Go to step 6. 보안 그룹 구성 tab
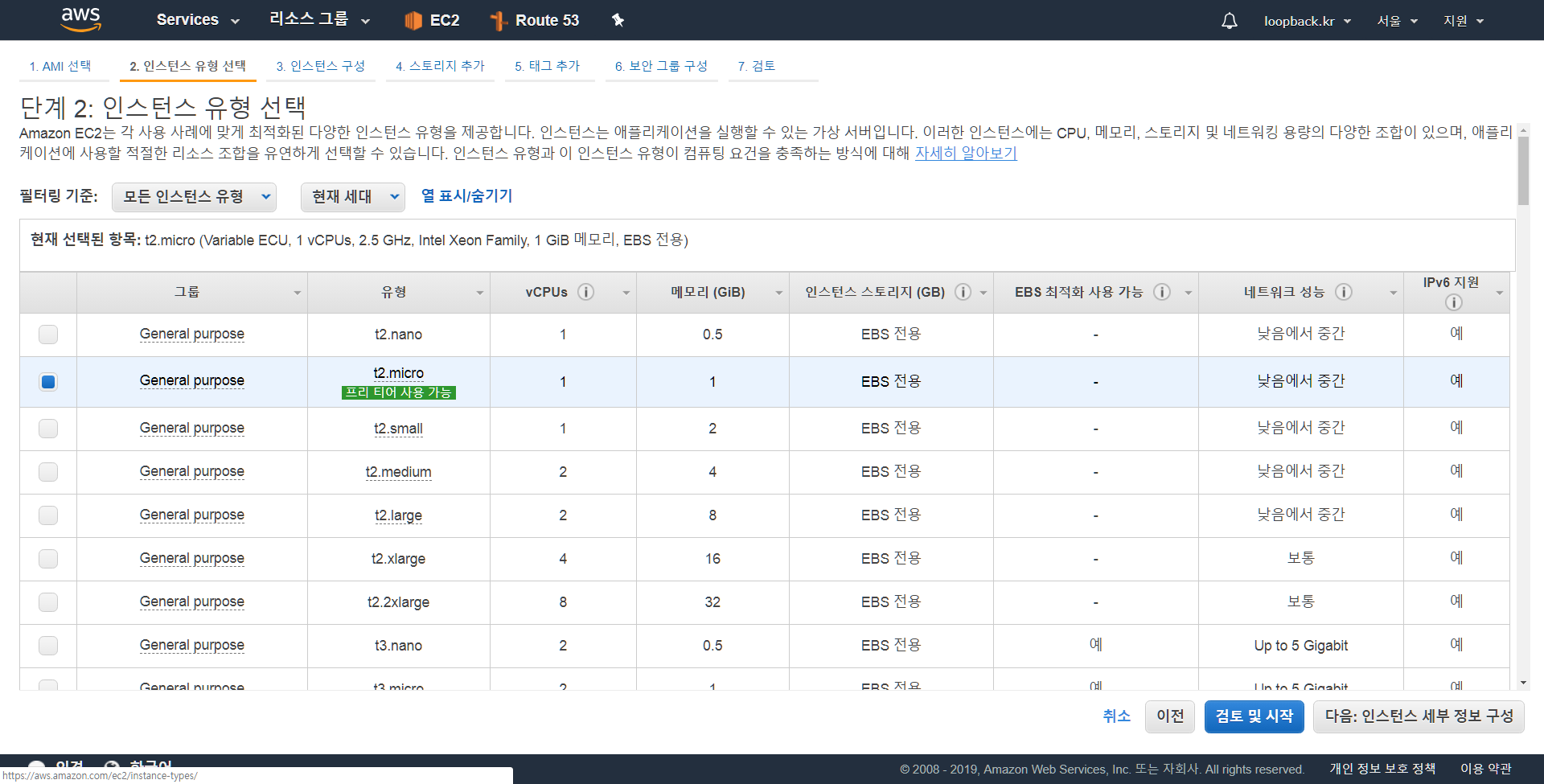This screenshot has height=784, width=1544. (661, 66)
